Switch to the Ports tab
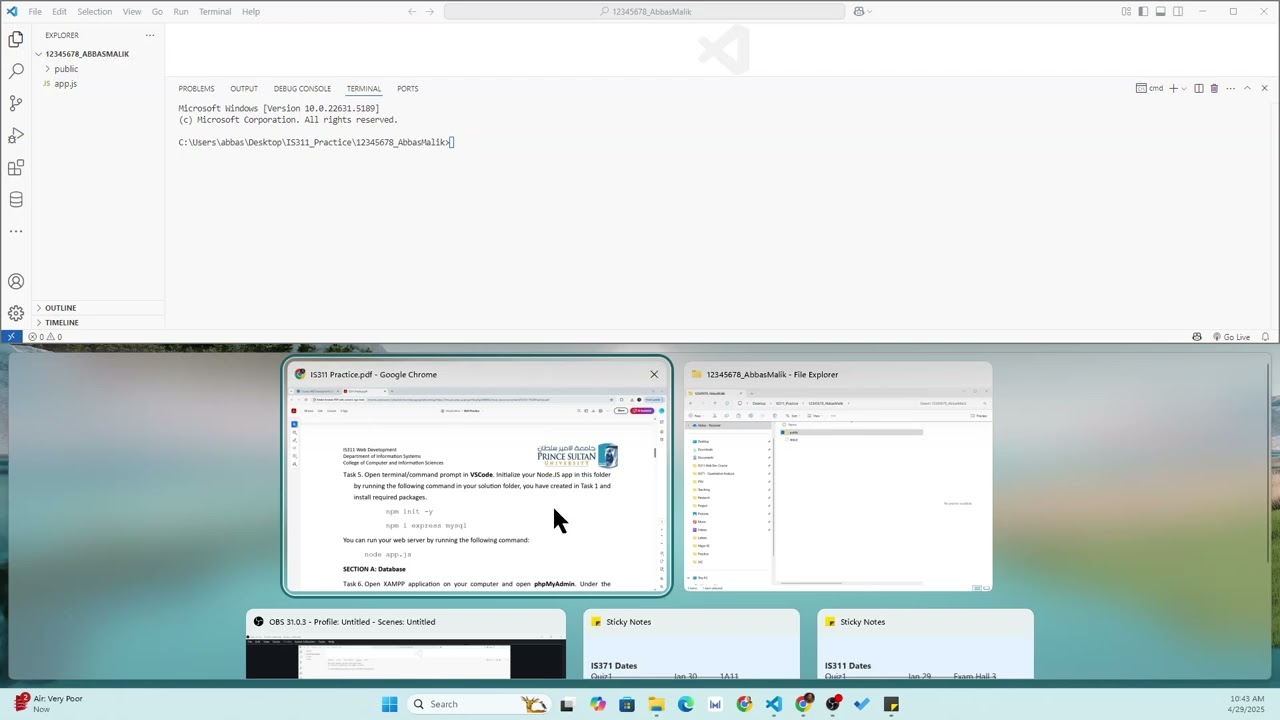1280x720 pixels. coord(407,88)
